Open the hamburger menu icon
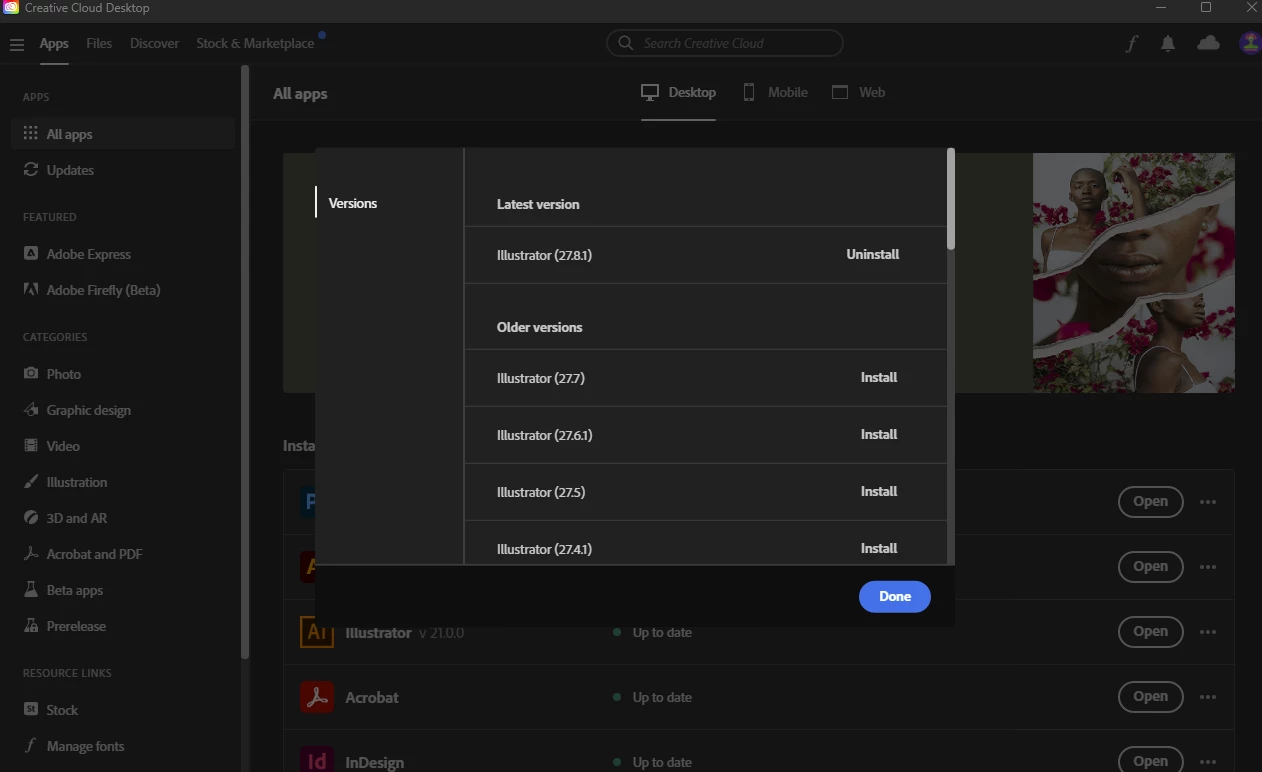Viewport: 1262px width, 772px height. click(x=16, y=44)
